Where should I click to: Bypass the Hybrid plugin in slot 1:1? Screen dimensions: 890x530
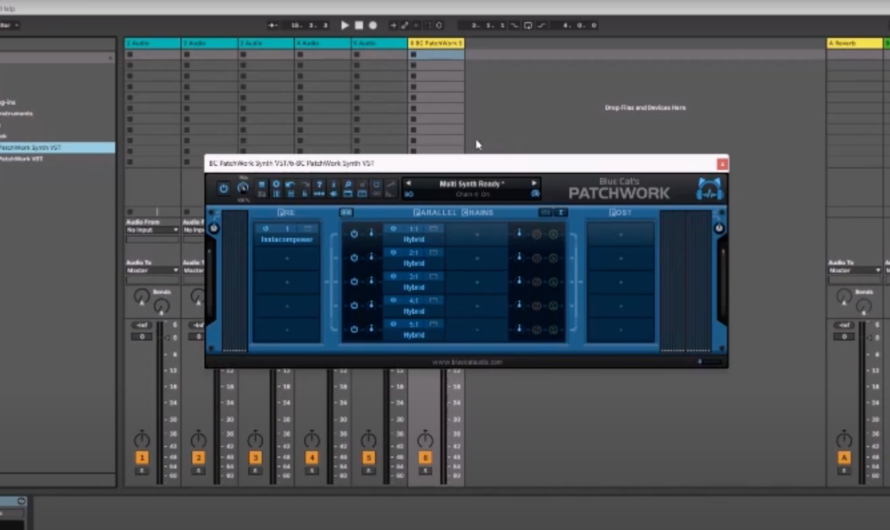coord(393,229)
